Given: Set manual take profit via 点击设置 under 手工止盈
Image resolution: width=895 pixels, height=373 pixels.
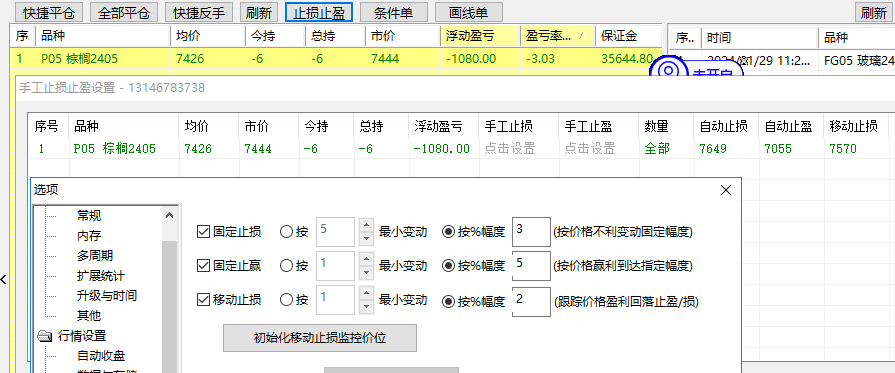Looking at the screenshot, I should pyautogui.click(x=590, y=149).
